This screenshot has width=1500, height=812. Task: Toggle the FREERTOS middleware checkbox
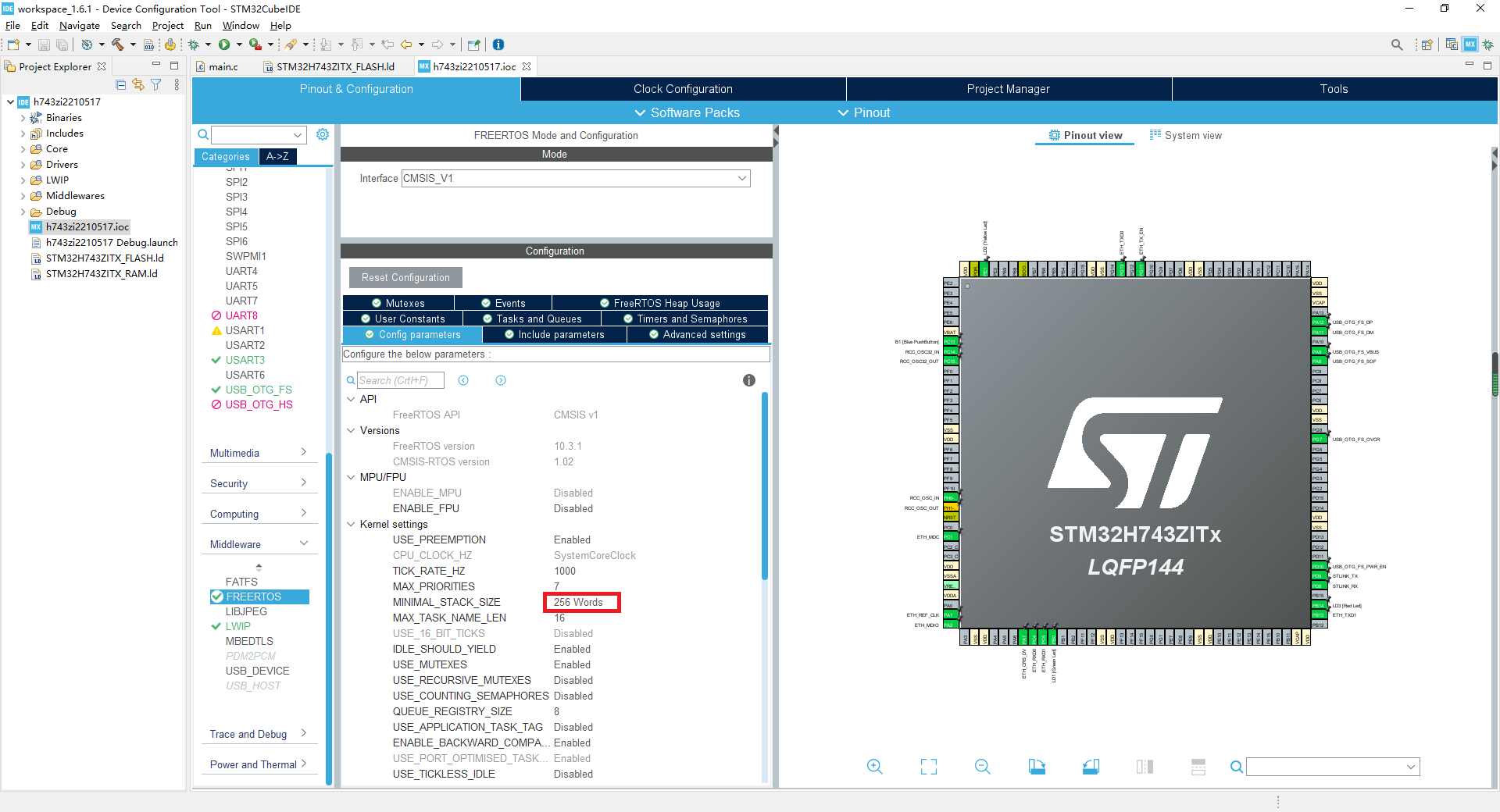point(216,597)
